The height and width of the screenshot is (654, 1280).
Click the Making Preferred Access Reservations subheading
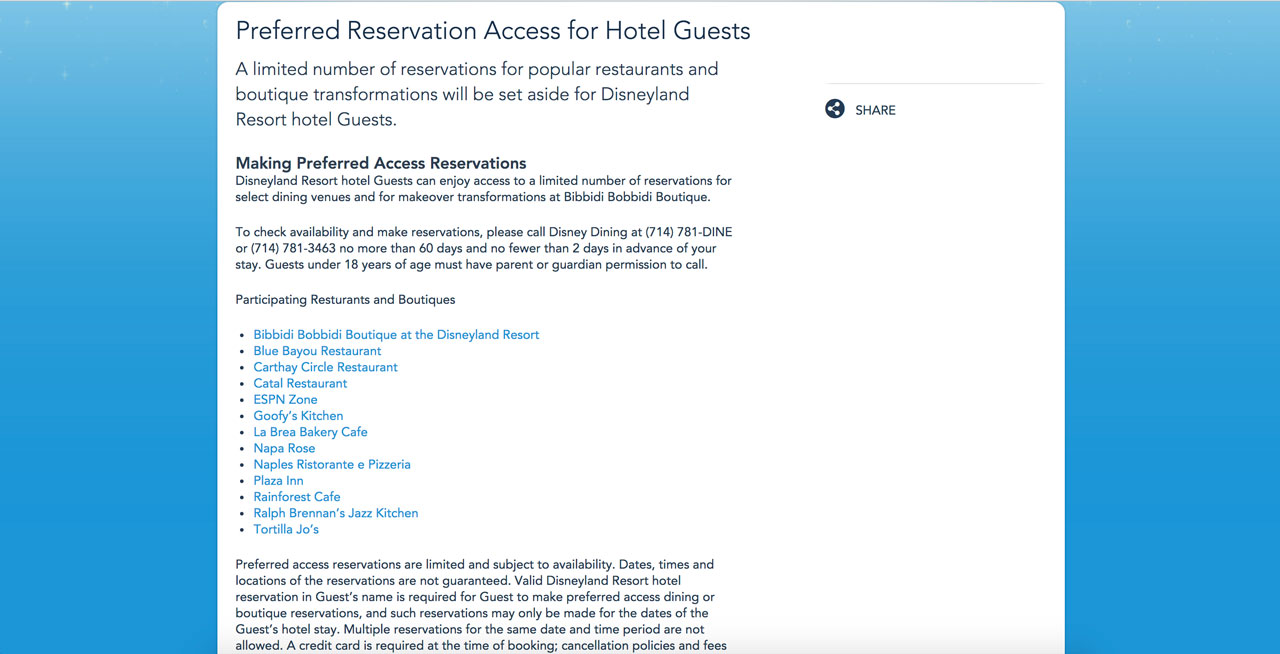381,163
